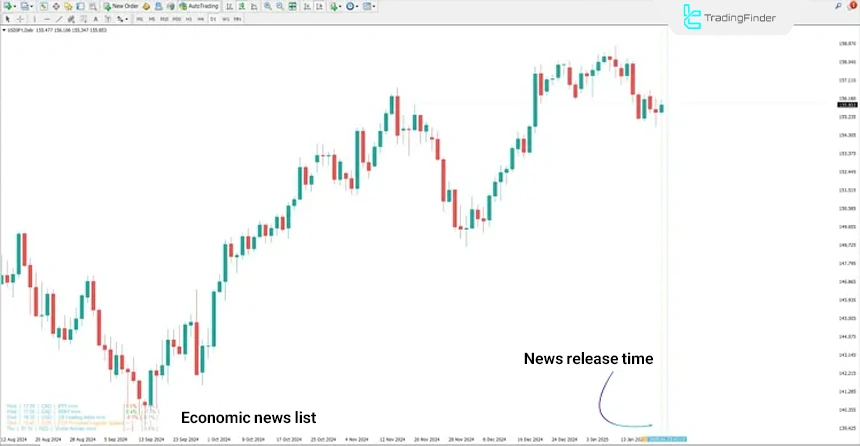
Task: Toggle the Terminal panel icon
Action: (x=80, y=7)
